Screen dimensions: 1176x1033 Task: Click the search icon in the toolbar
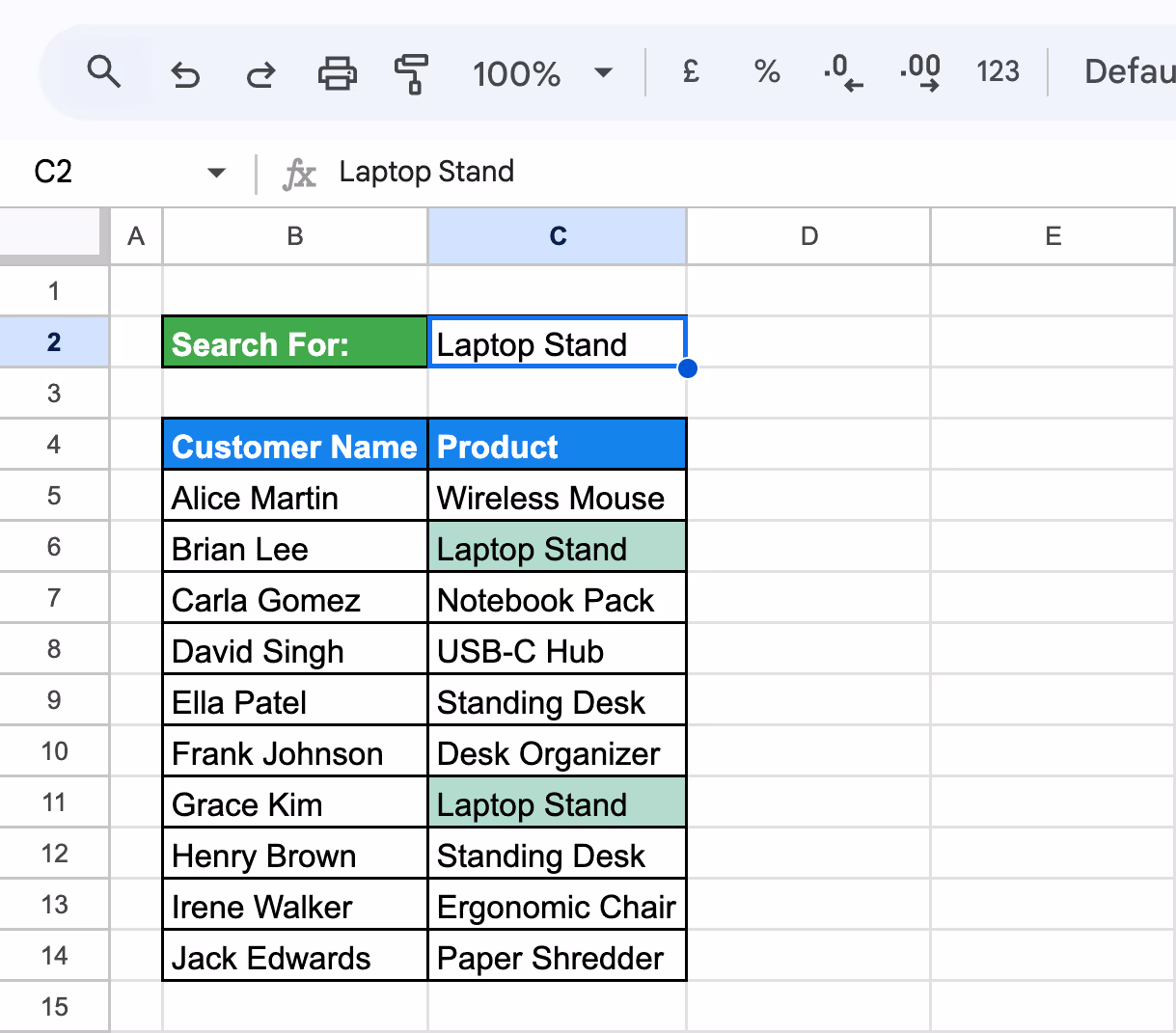point(105,71)
